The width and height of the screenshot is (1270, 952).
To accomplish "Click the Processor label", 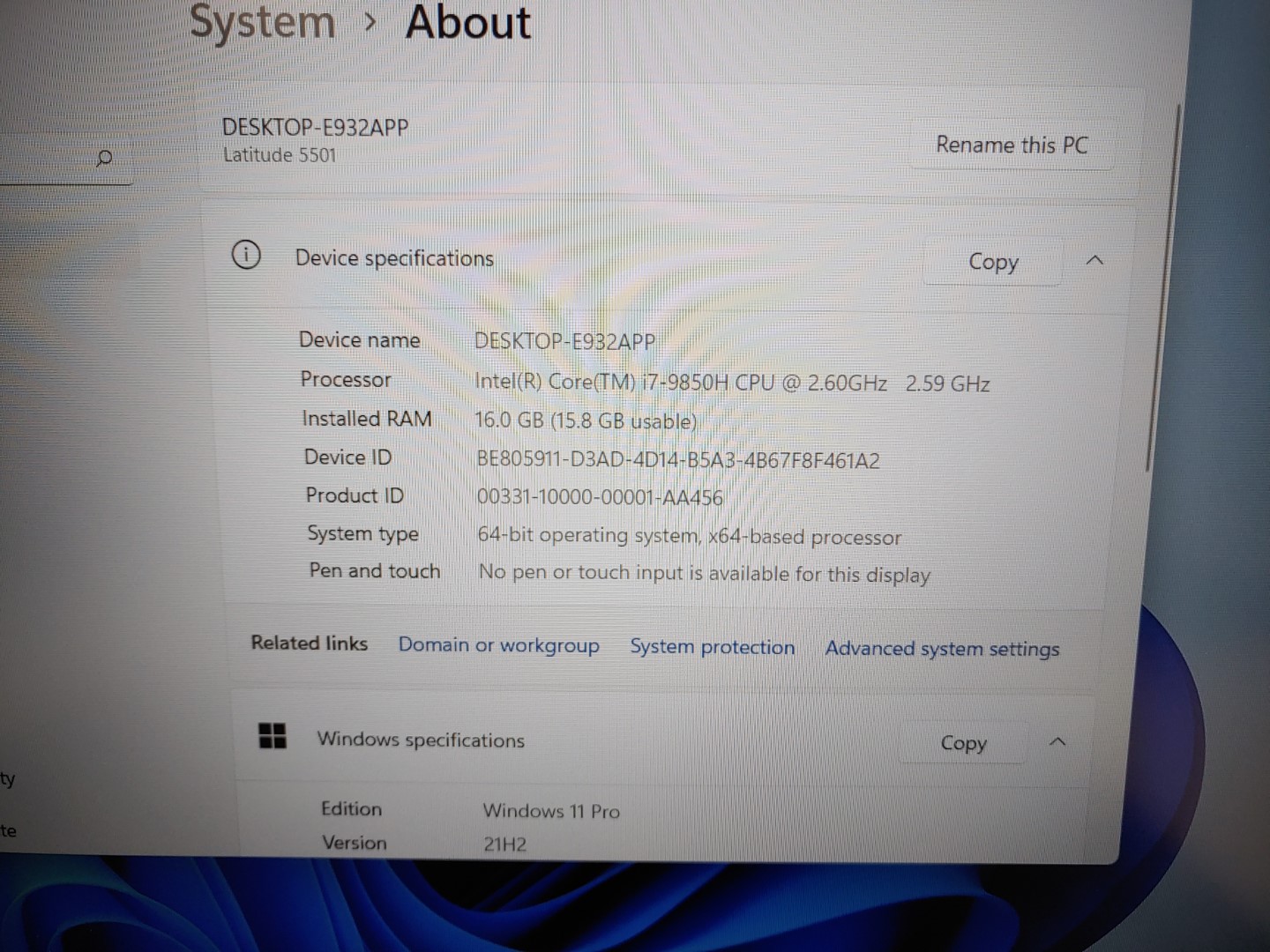I will click(x=345, y=380).
